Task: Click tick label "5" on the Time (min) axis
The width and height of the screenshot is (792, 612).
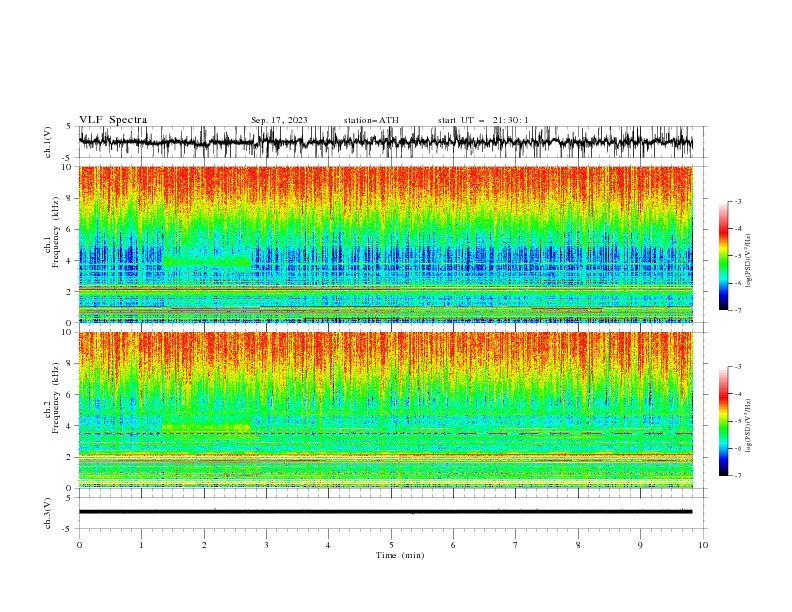Action: tap(391, 545)
